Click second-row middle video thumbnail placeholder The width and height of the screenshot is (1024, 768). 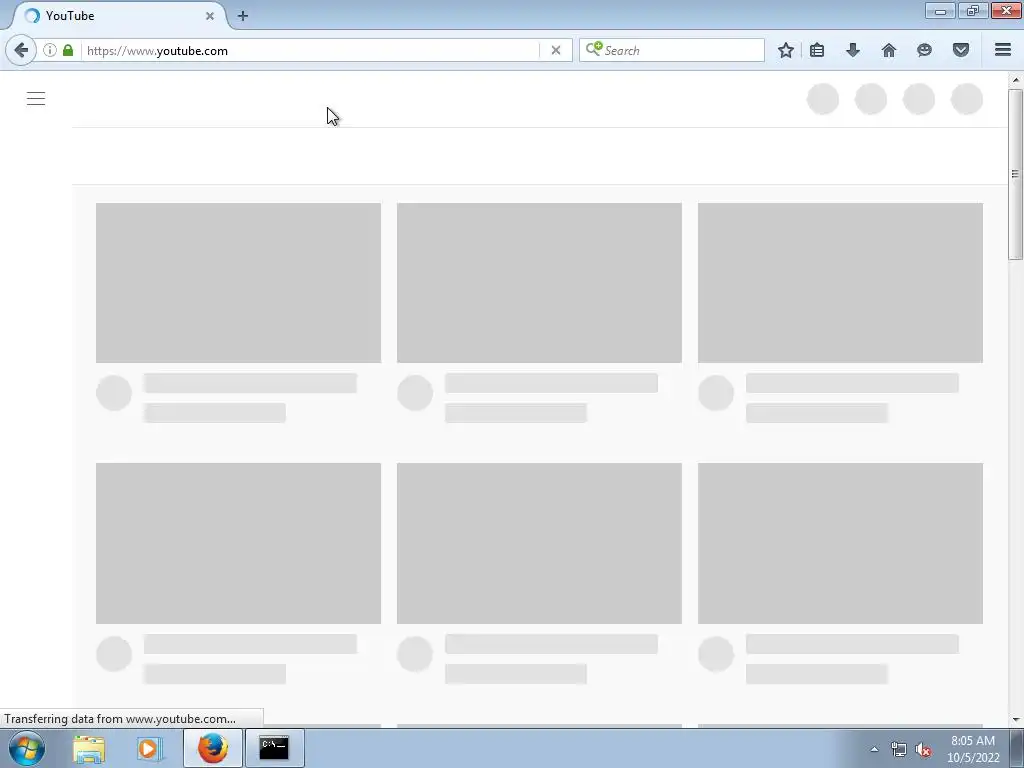pyautogui.click(x=539, y=543)
